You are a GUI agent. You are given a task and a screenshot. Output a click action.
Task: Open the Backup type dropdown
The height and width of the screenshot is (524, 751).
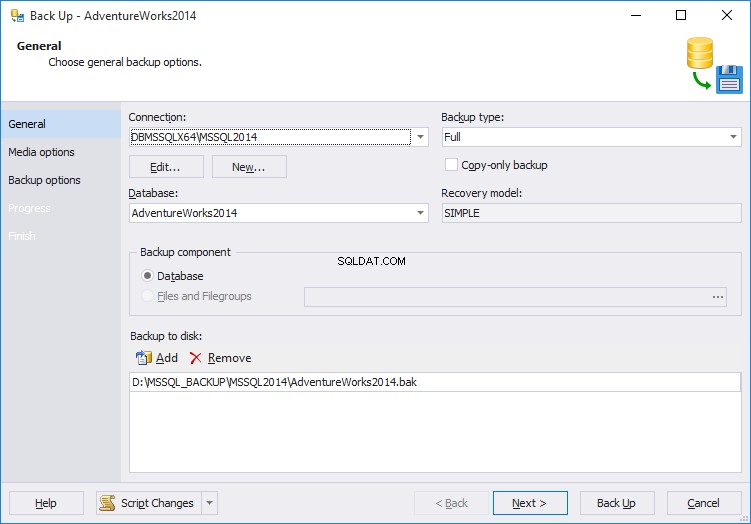tap(733, 137)
